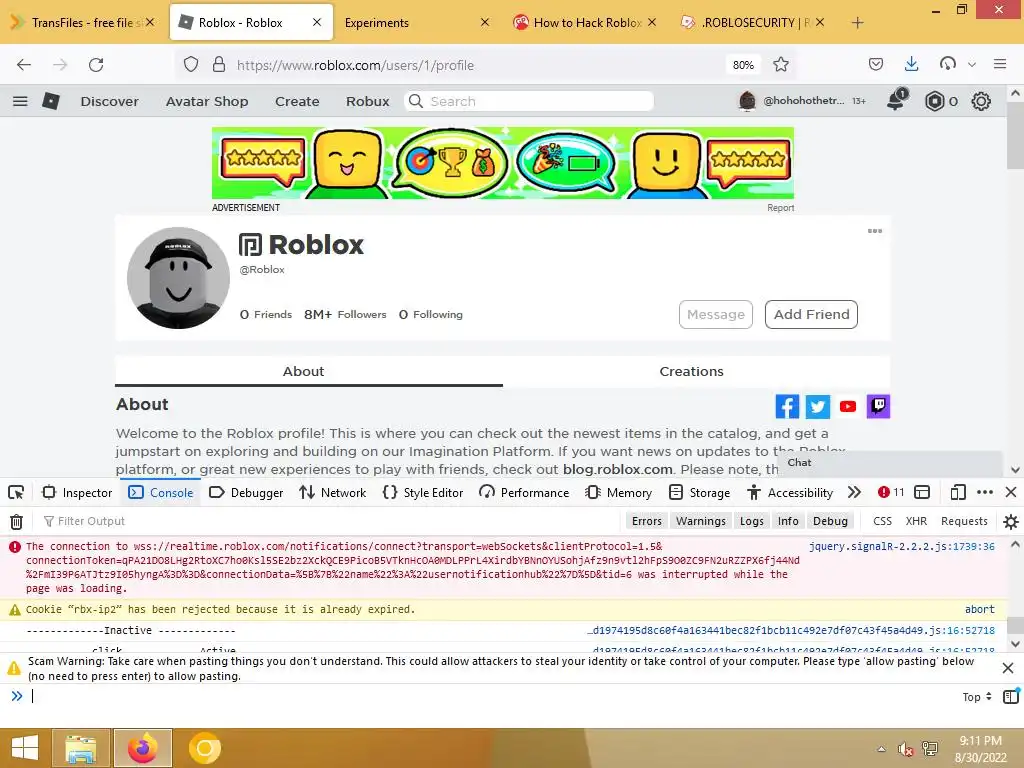The height and width of the screenshot is (768, 1024).
Task: Dismiss the scam warning notice
Action: [x=1008, y=668]
